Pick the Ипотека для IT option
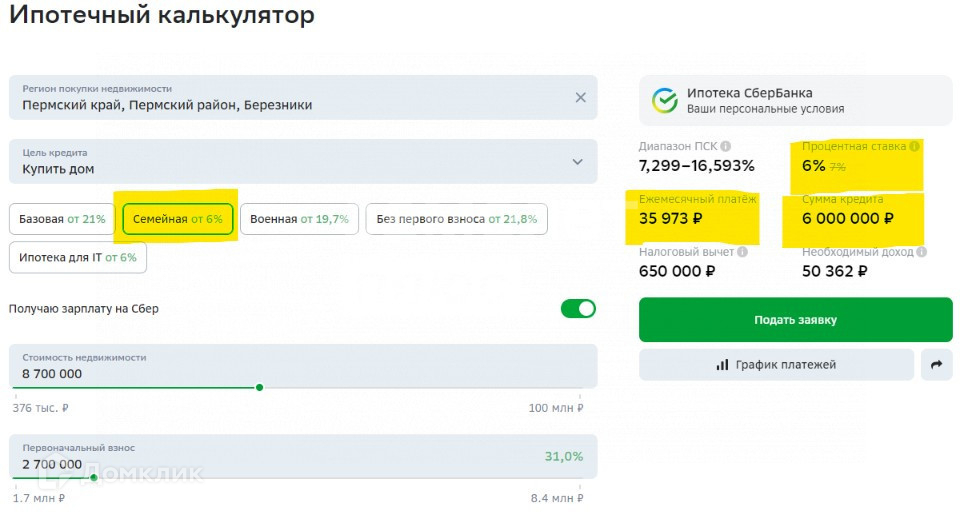 [x=78, y=257]
